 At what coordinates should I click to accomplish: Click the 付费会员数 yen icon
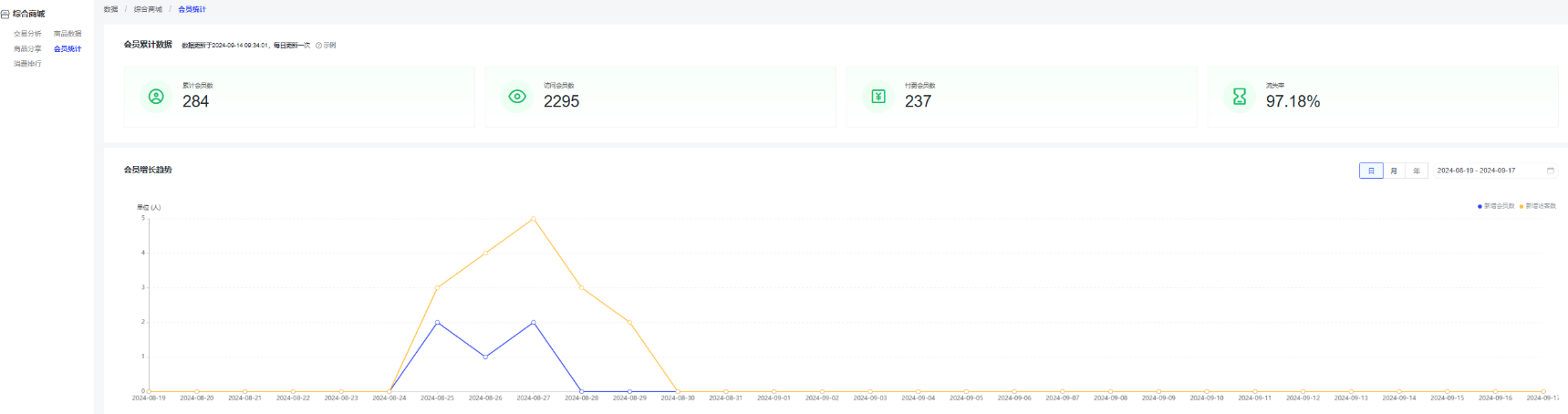[878, 96]
